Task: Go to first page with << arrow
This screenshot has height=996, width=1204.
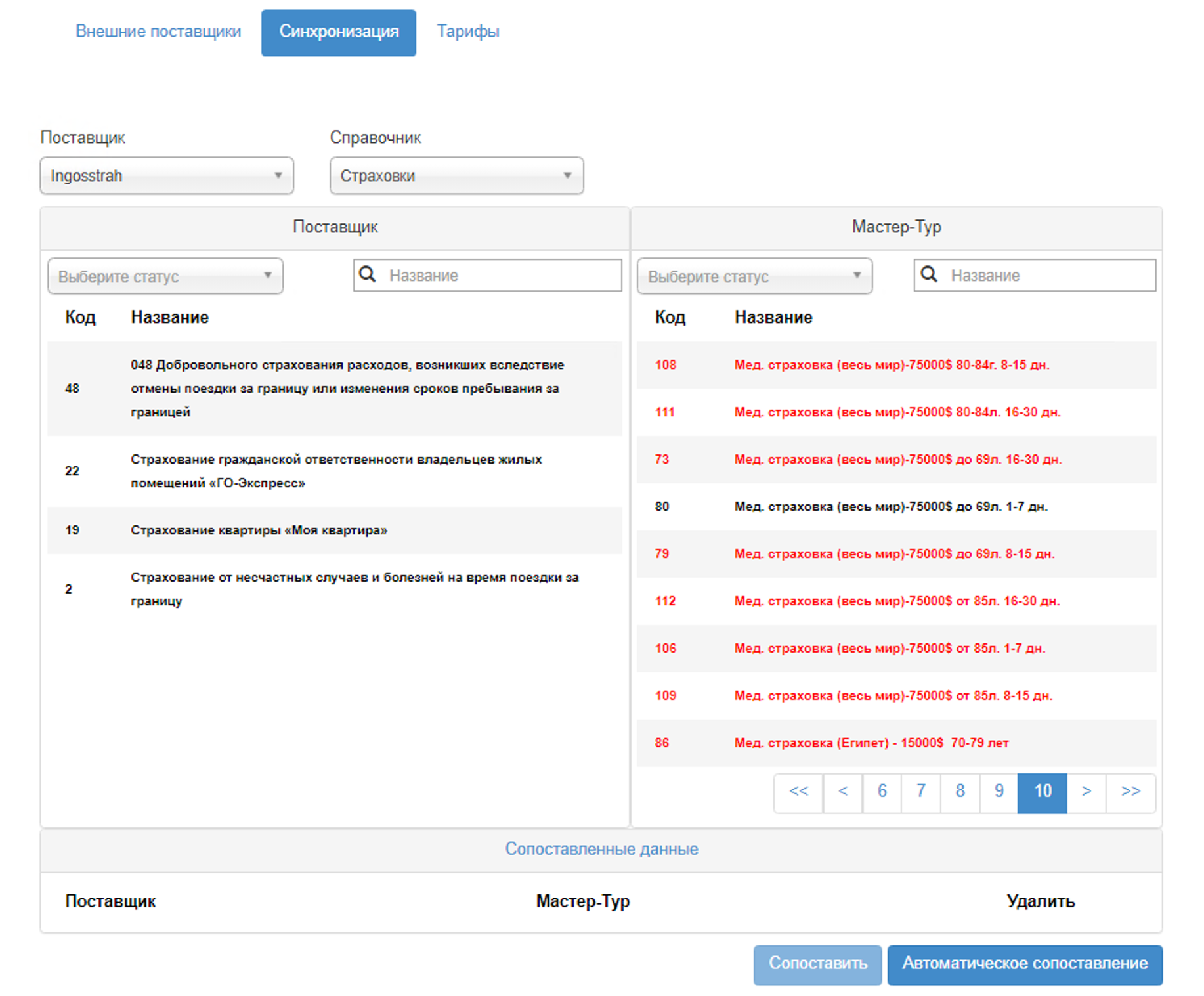Action: point(798,792)
